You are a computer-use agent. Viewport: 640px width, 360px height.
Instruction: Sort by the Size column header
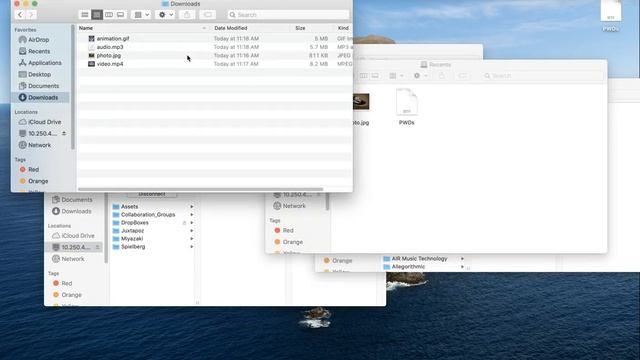coord(300,28)
